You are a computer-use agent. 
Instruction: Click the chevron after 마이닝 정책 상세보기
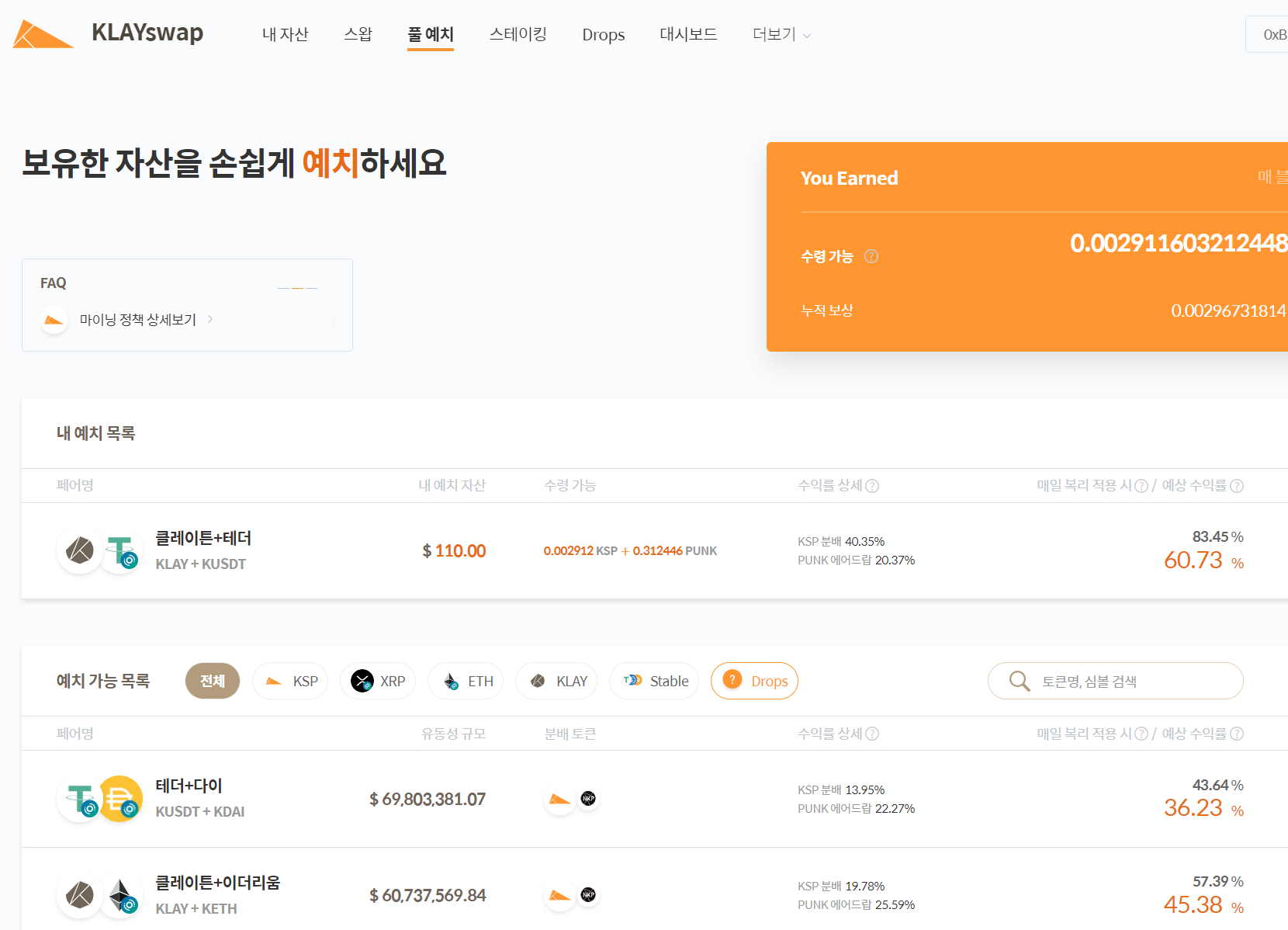210,319
